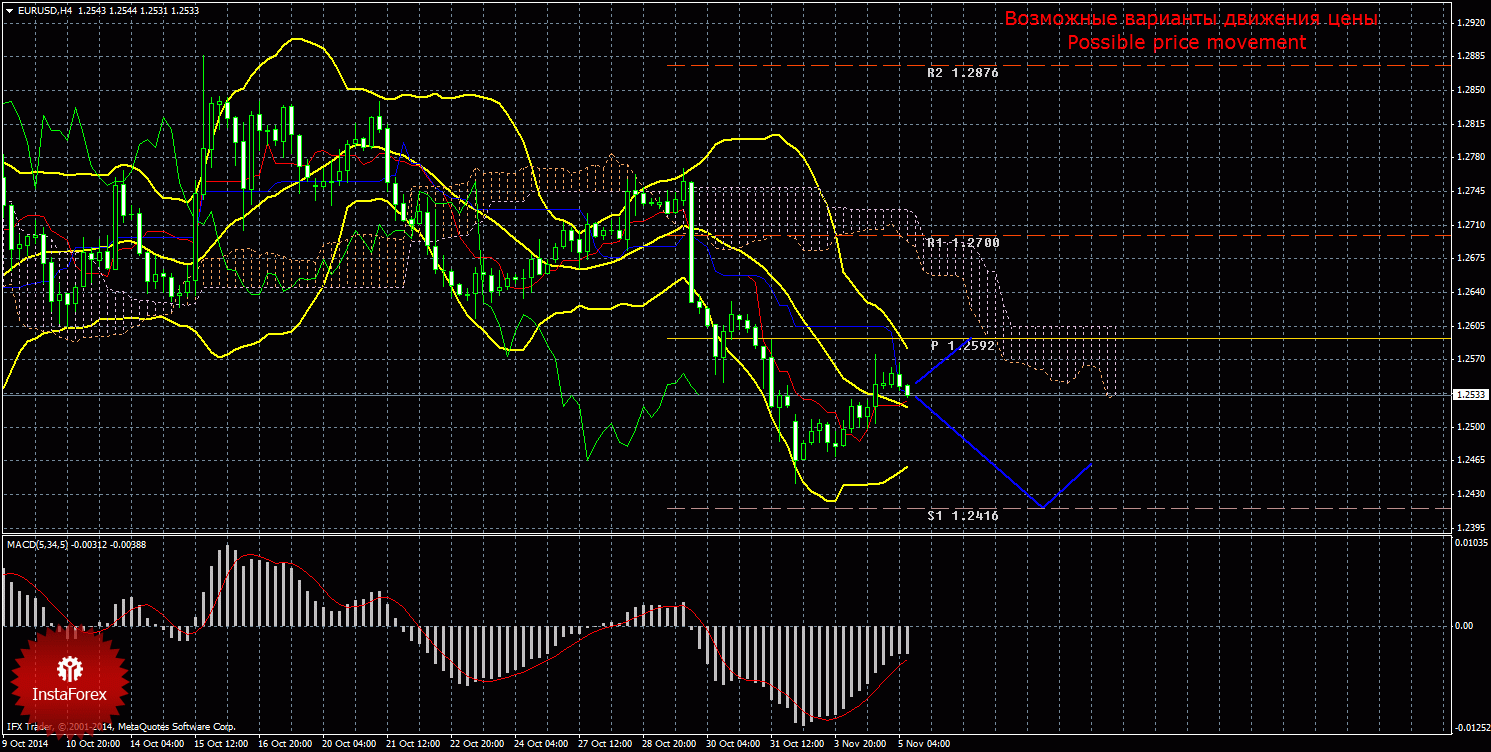This screenshot has height=752, width=1491.
Task: Open the dropdown arrow beside EURUSD,H4
Action: pos(9,10)
